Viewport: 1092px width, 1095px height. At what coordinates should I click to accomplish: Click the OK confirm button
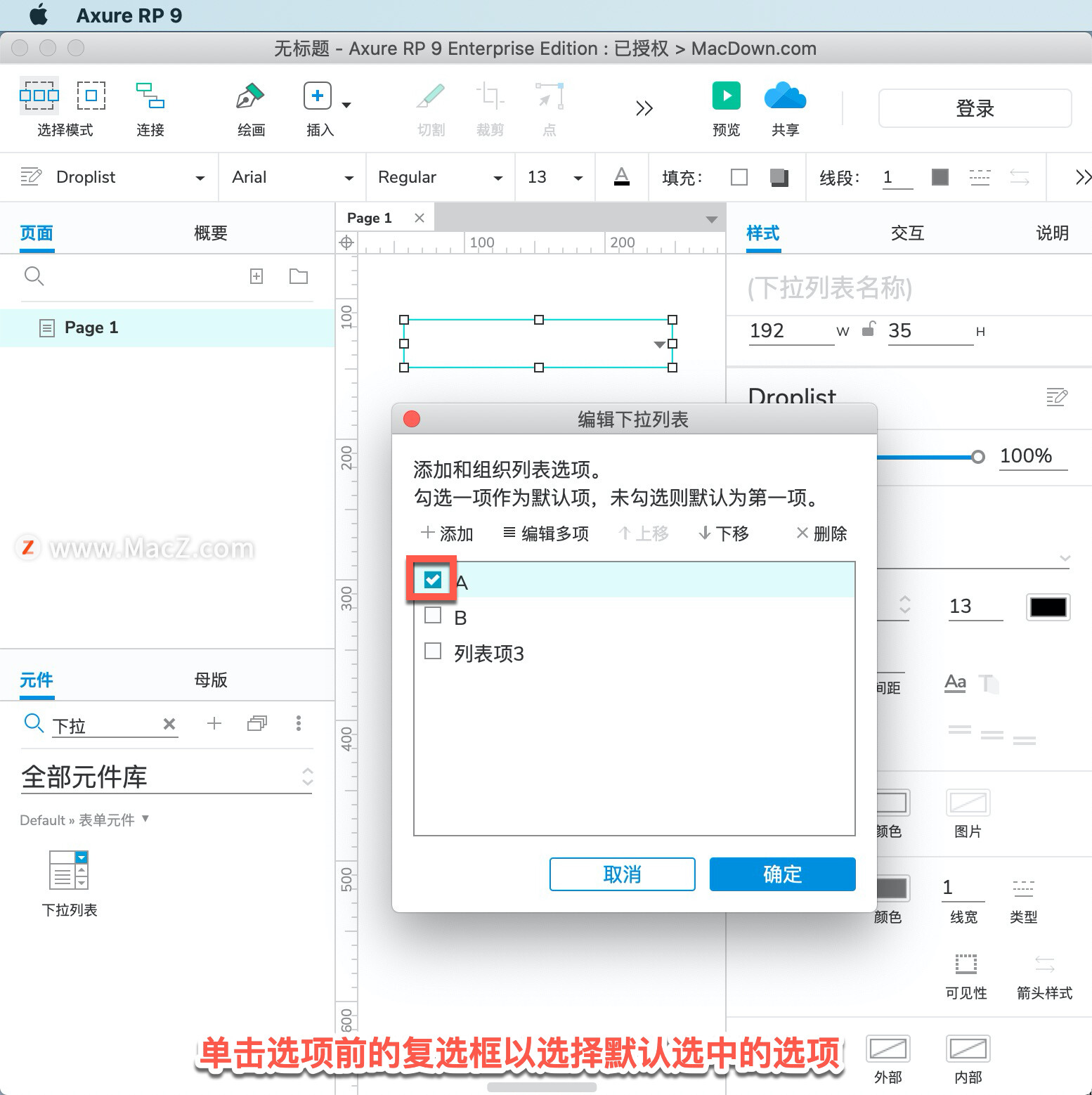782,874
